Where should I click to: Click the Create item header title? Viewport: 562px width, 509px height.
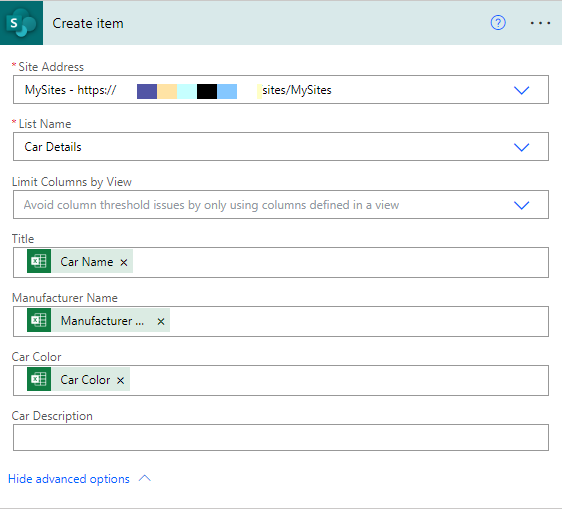(x=88, y=23)
